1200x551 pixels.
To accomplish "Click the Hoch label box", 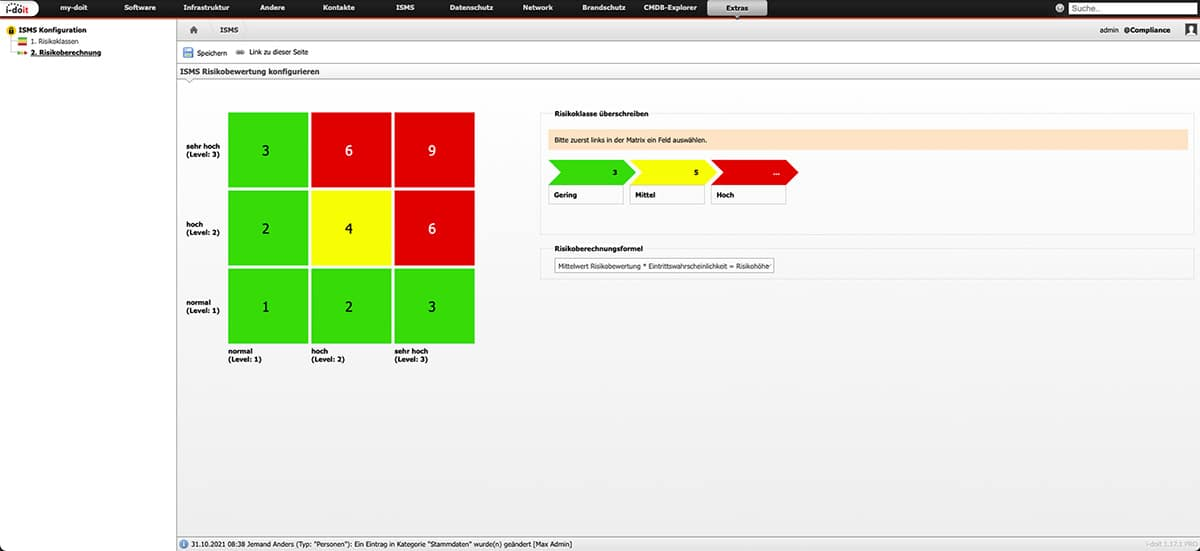I will (x=749, y=195).
